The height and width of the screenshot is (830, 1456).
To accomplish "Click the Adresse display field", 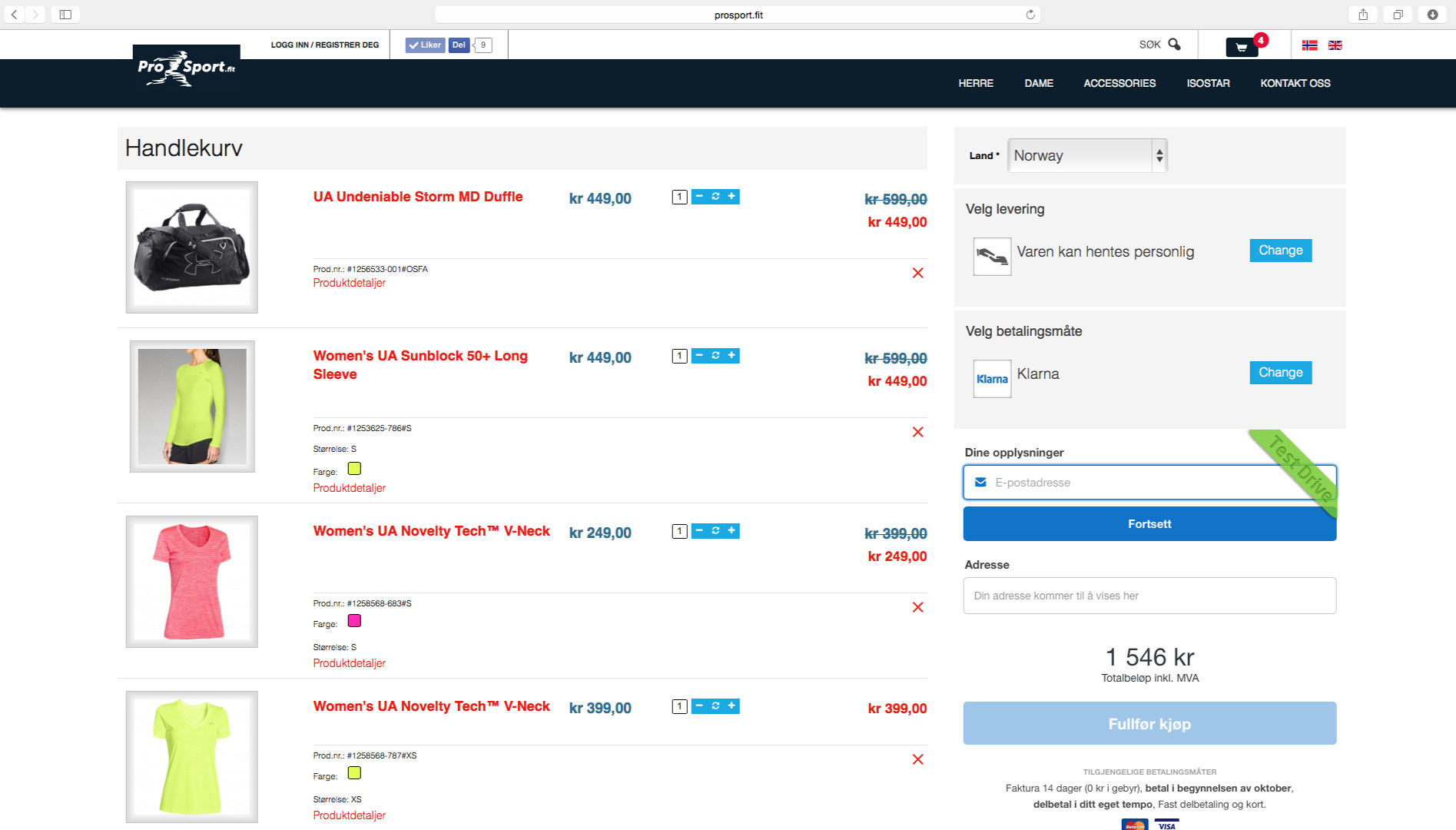I will (1149, 596).
